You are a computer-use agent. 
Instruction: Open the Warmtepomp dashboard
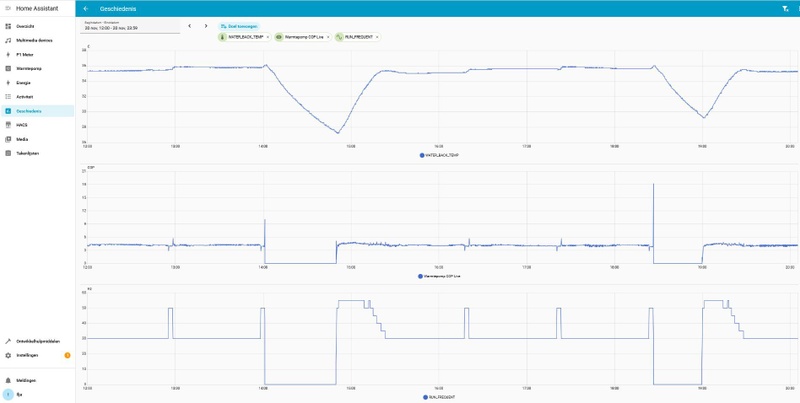pyautogui.click(x=37, y=68)
